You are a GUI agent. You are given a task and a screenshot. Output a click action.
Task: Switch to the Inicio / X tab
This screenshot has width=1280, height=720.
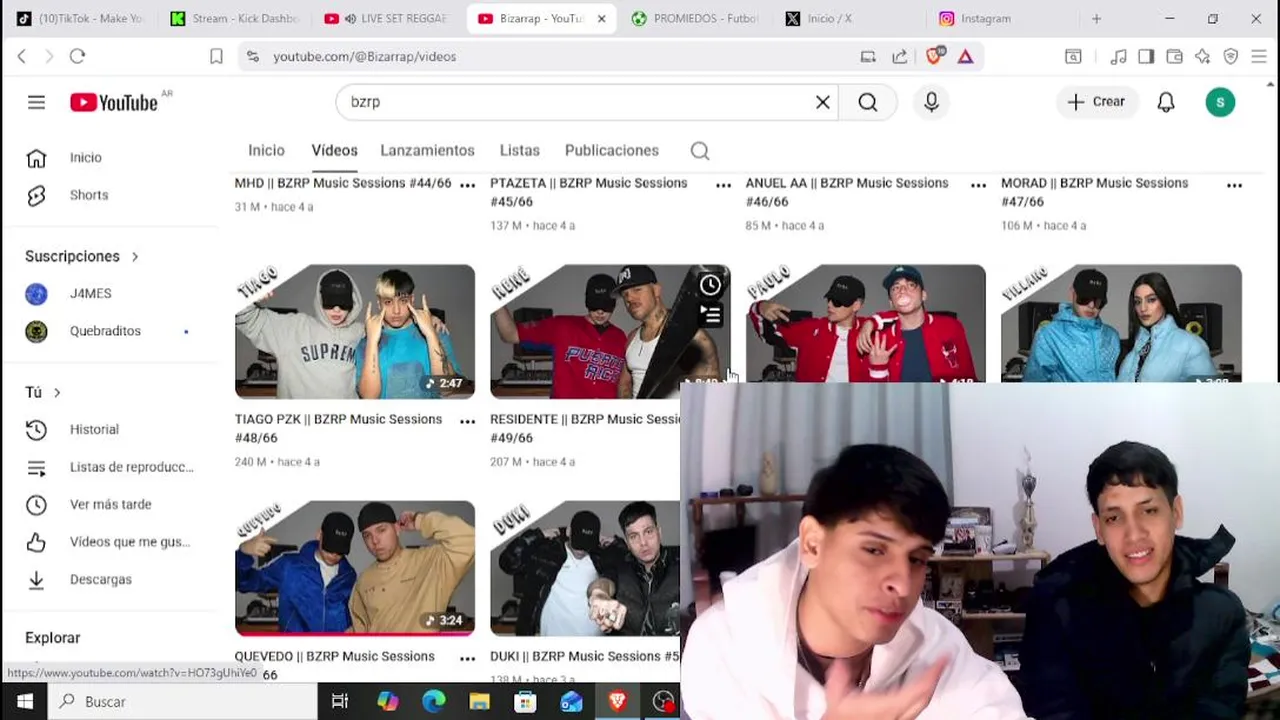848,18
